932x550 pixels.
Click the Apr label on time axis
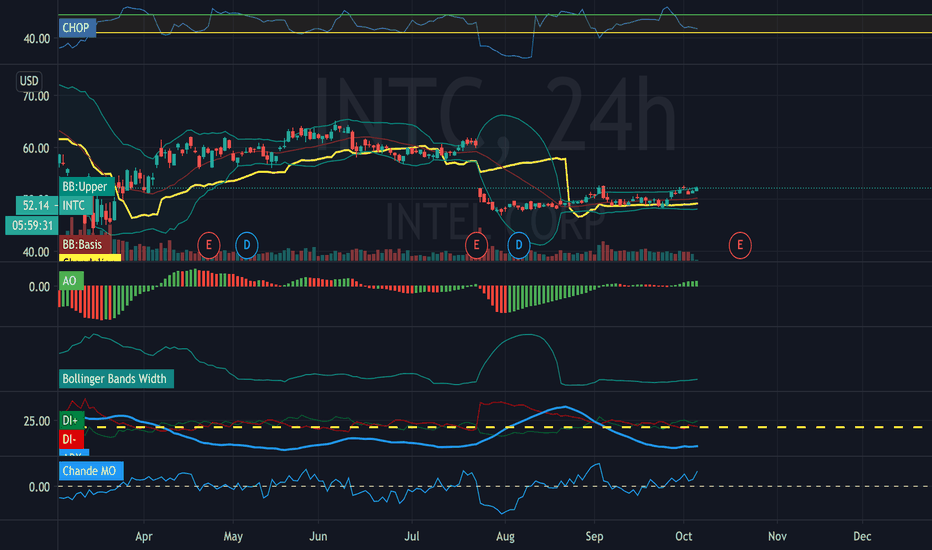tap(144, 536)
